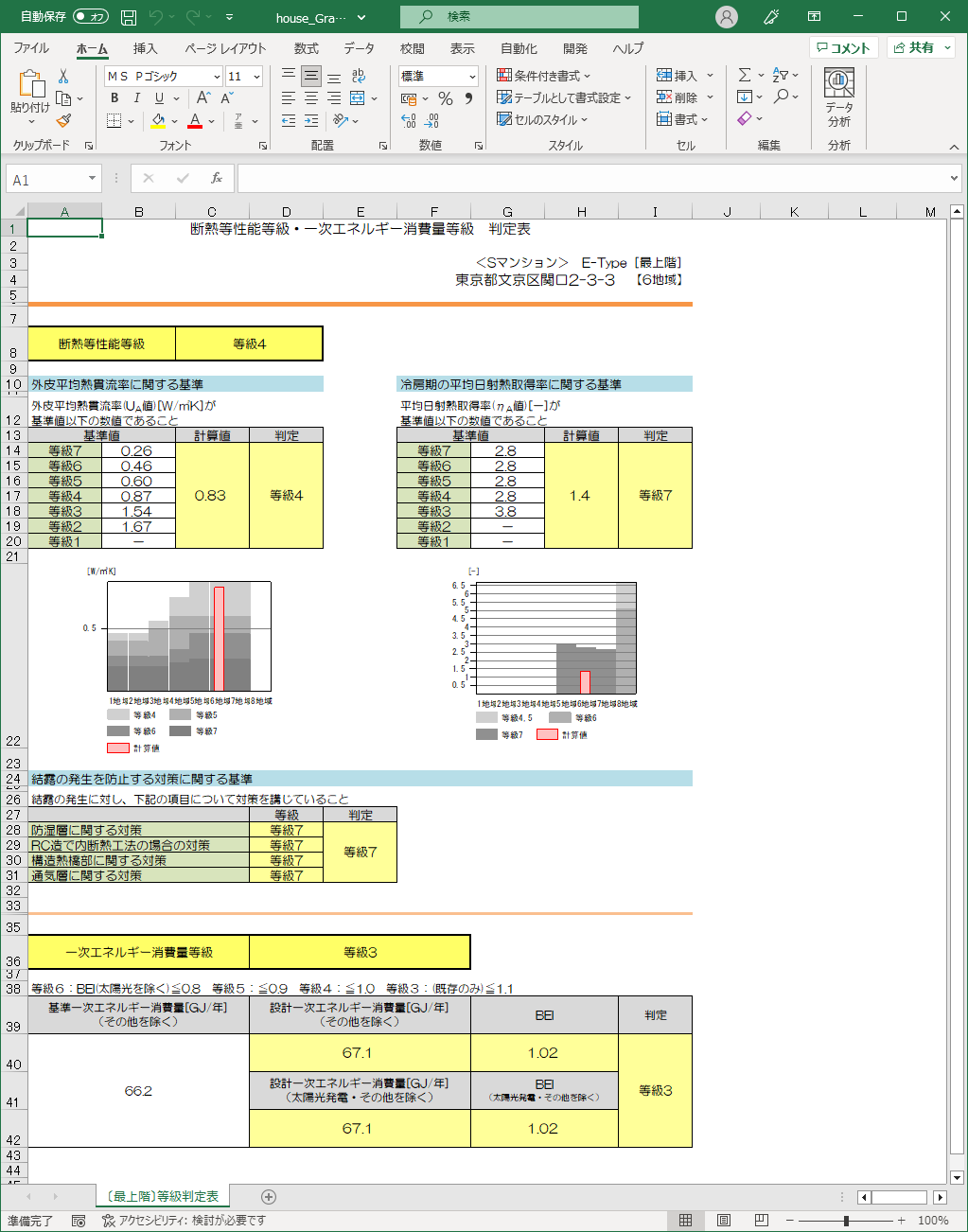Click the Increase Decimal icon
This screenshot has width=968, height=1232.
coord(409,120)
